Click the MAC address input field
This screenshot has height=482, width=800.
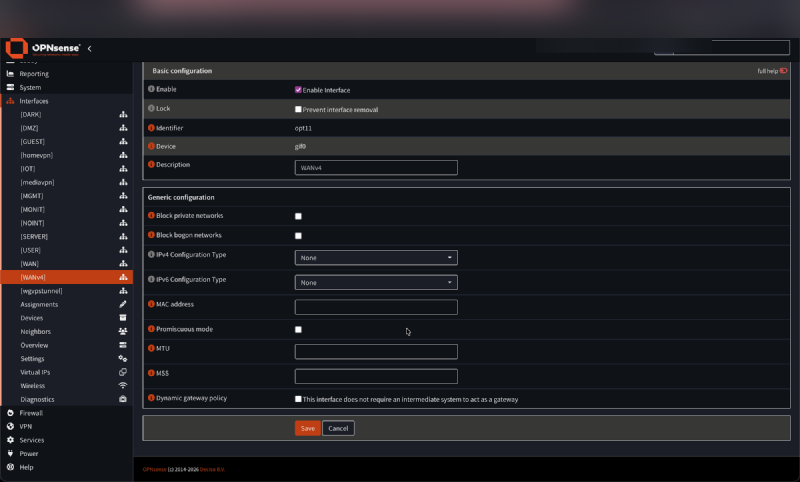(x=376, y=307)
